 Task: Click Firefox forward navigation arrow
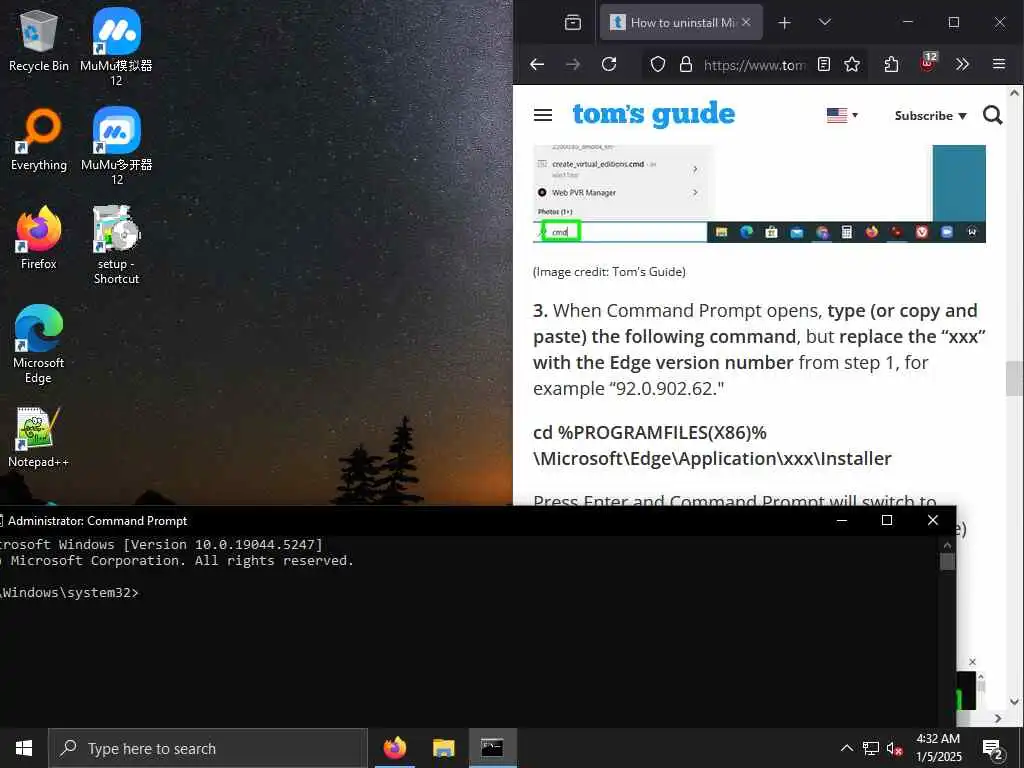[x=573, y=64]
